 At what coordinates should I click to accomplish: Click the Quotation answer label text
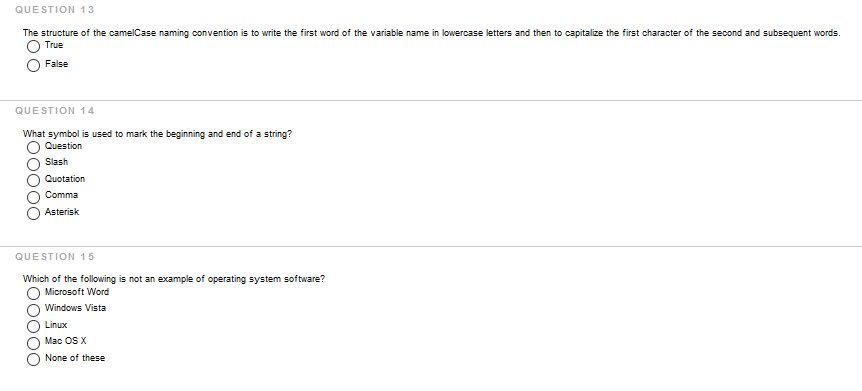pos(65,179)
